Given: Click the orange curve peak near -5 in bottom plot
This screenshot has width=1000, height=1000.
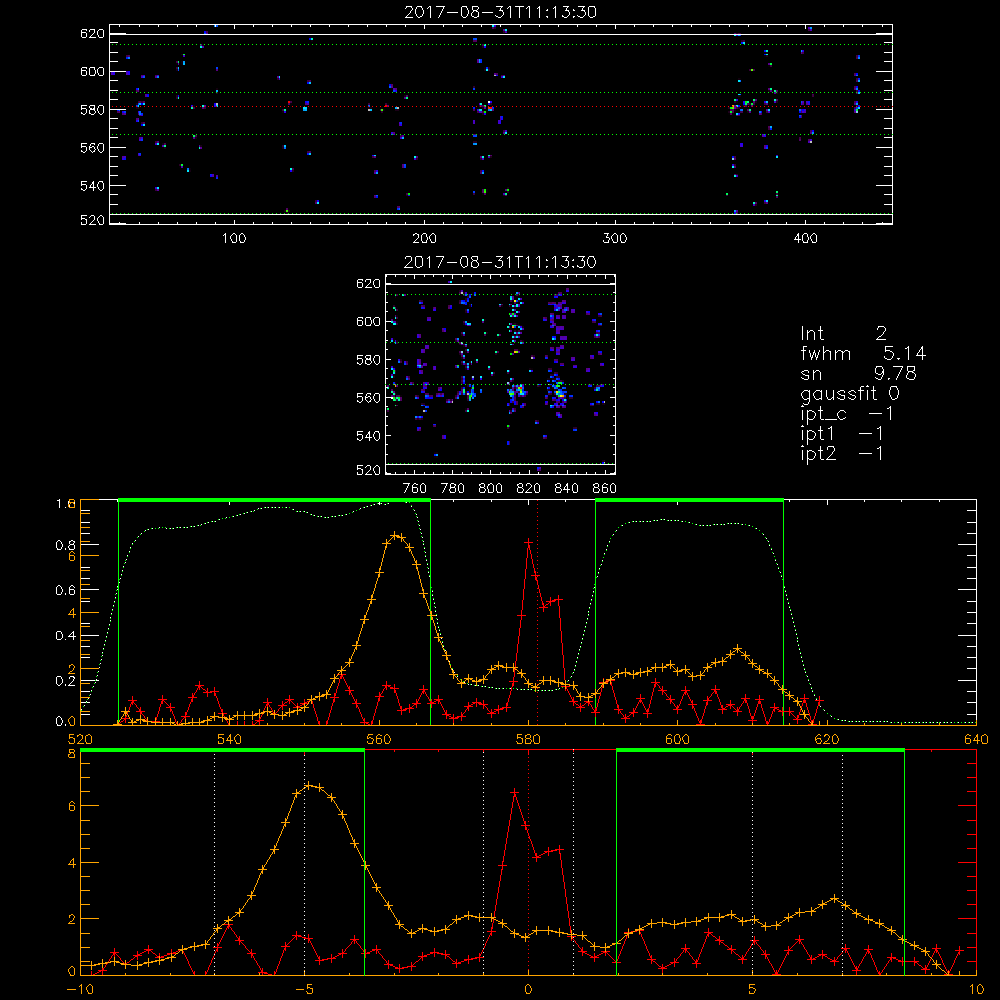Looking at the screenshot, I should point(308,785).
